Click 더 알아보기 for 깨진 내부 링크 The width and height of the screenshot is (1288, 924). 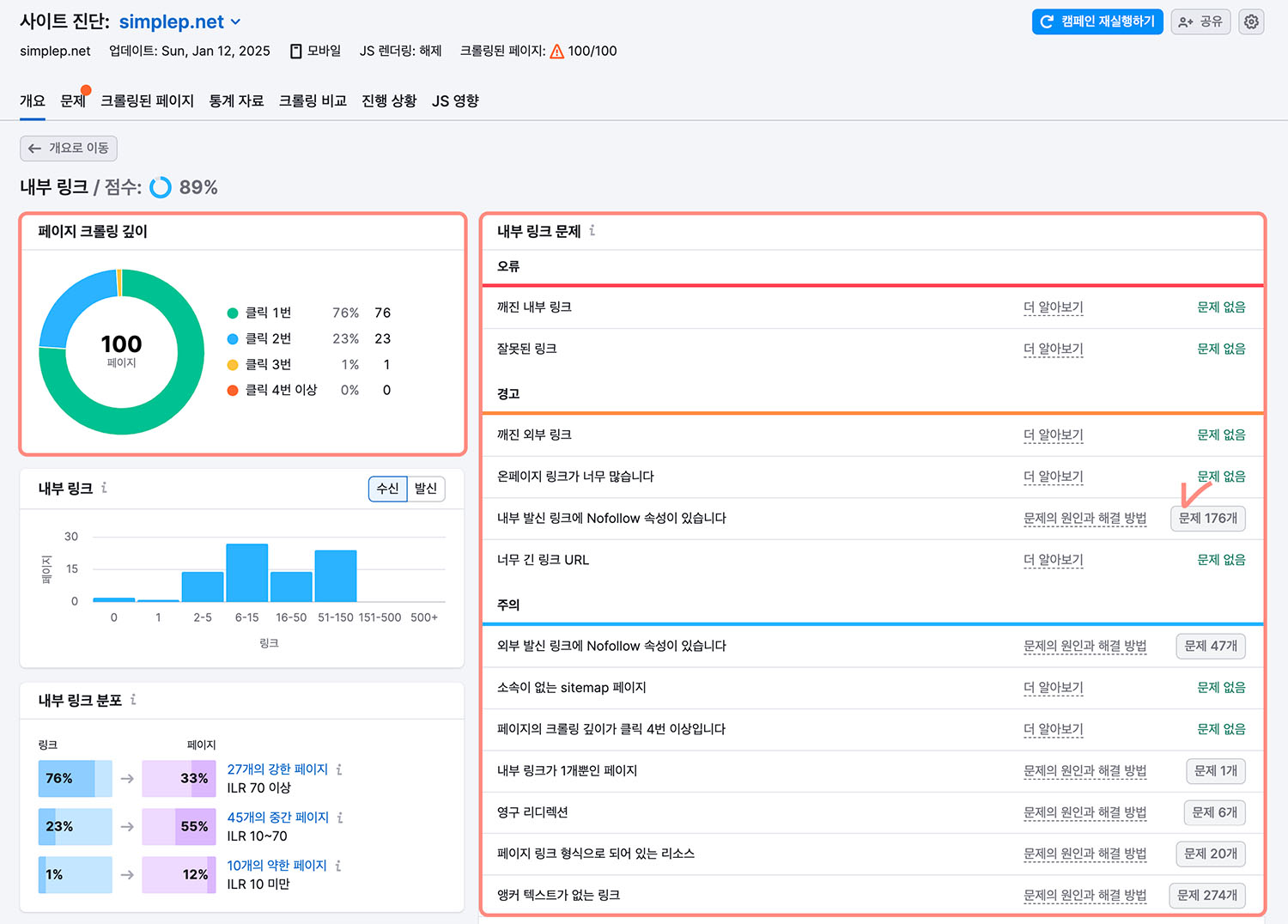[1053, 307]
